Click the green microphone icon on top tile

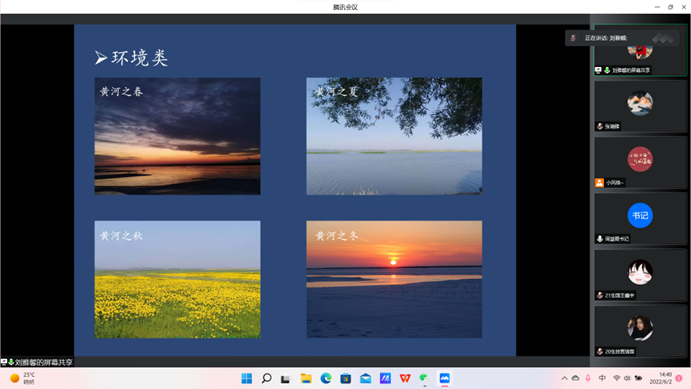(x=607, y=70)
